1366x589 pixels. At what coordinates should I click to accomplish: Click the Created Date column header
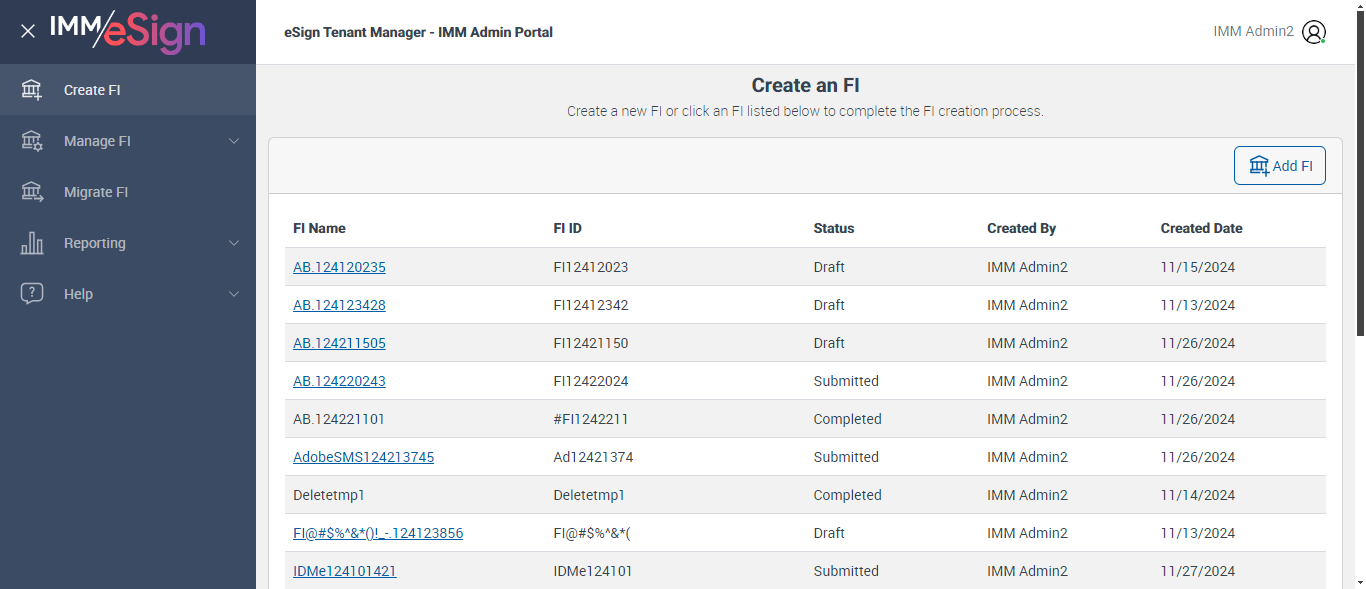[x=1201, y=228]
